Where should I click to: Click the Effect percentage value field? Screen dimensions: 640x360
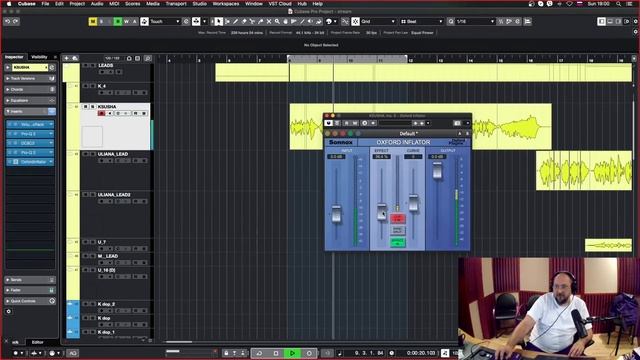point(381,157)
